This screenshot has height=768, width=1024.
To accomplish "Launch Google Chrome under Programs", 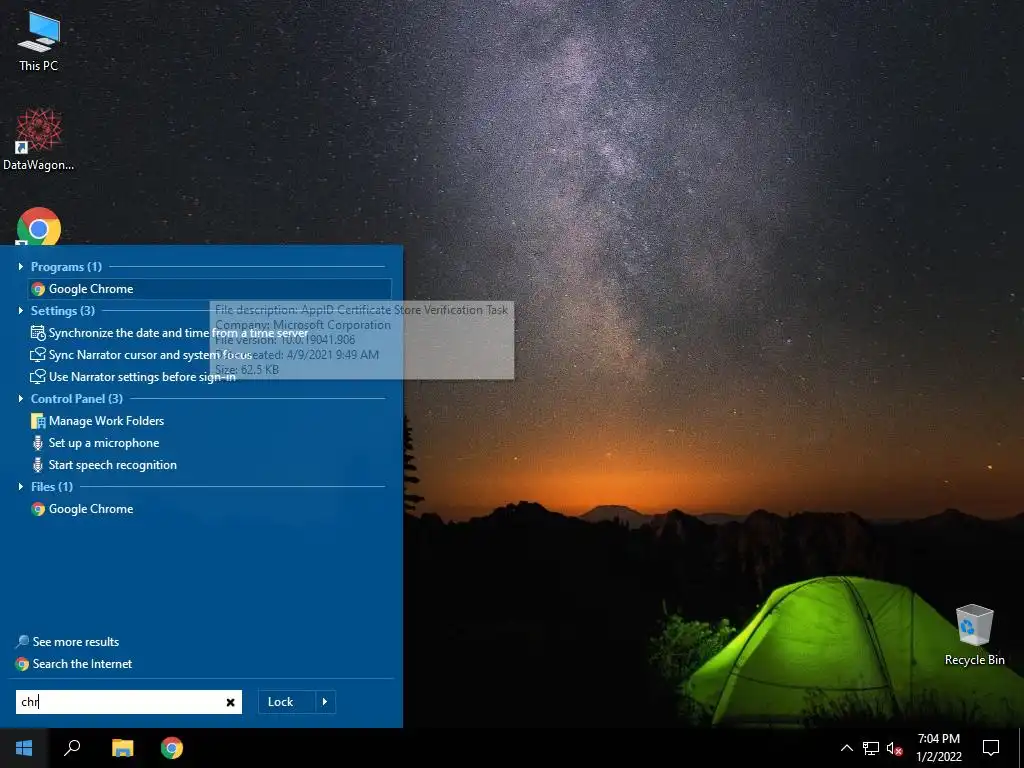I will pyautogui.click(x=210, y=289).
